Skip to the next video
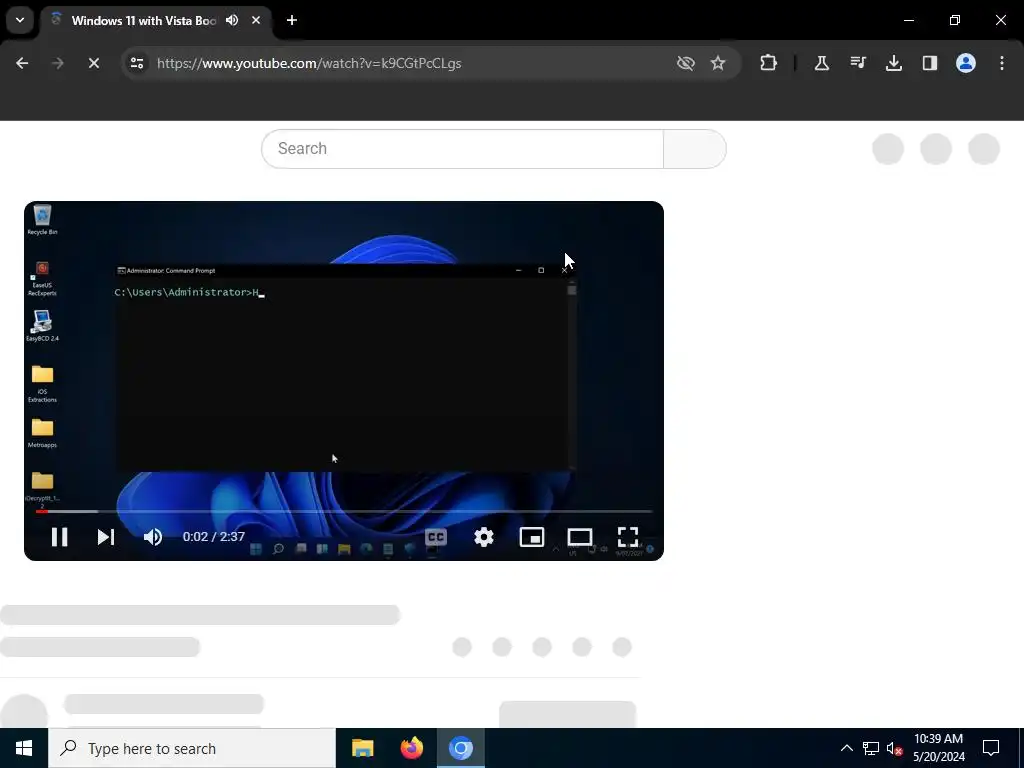Viewport: 1024px width, 768px height. [x=106, y=537]
